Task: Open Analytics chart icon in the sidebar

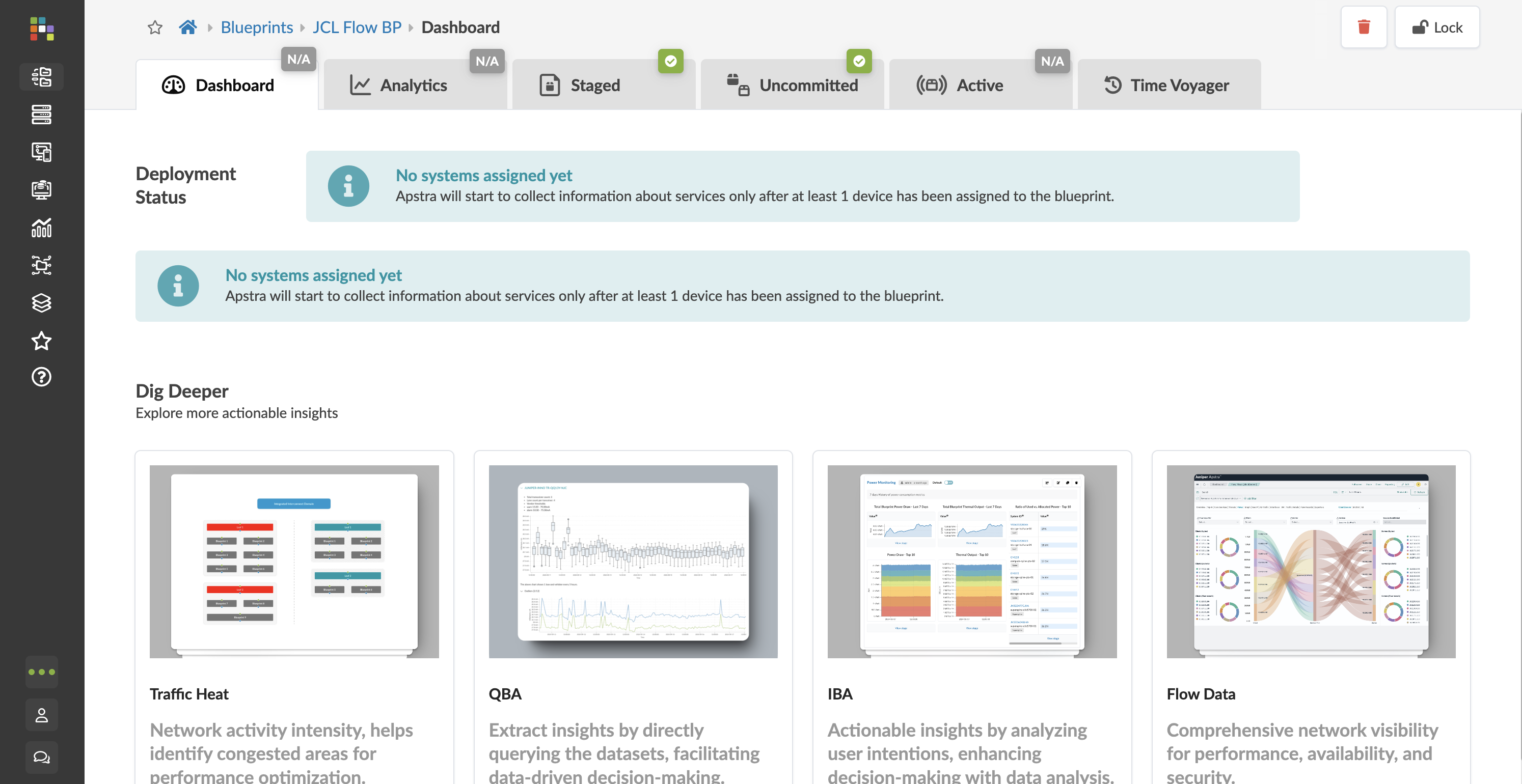Action: tap(41, 228)
